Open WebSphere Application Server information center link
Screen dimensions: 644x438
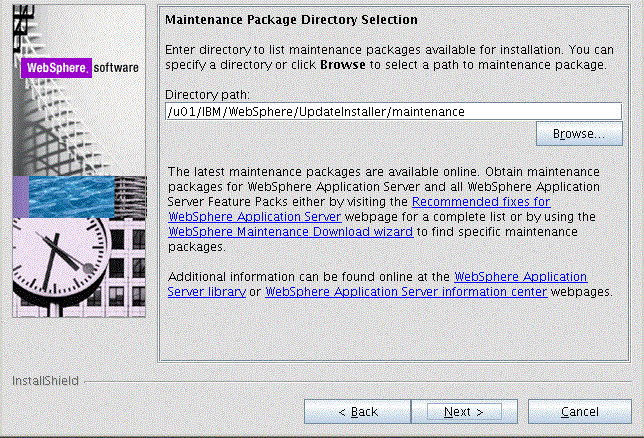click(x=406, y=292)
